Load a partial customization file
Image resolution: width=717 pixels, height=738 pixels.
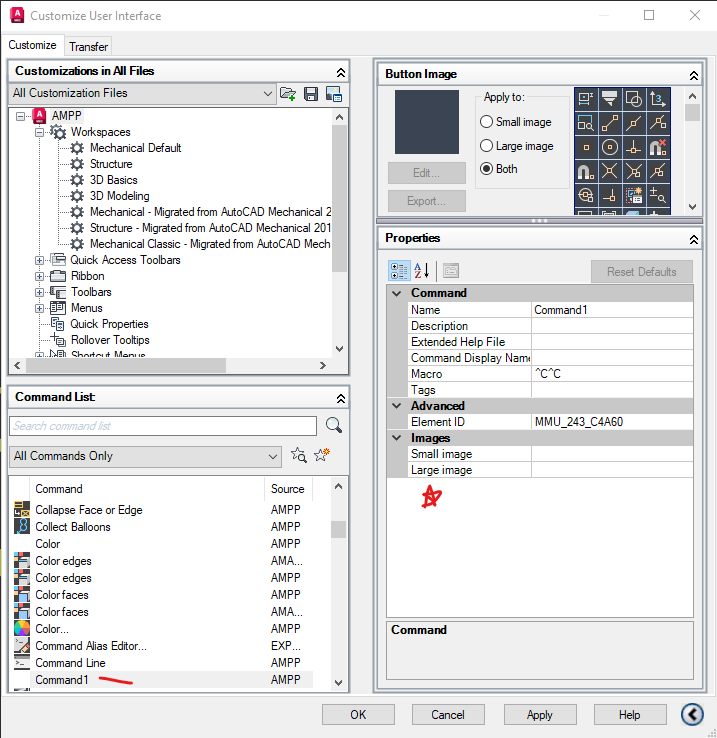pyautogui.click(x=288, y=94)
